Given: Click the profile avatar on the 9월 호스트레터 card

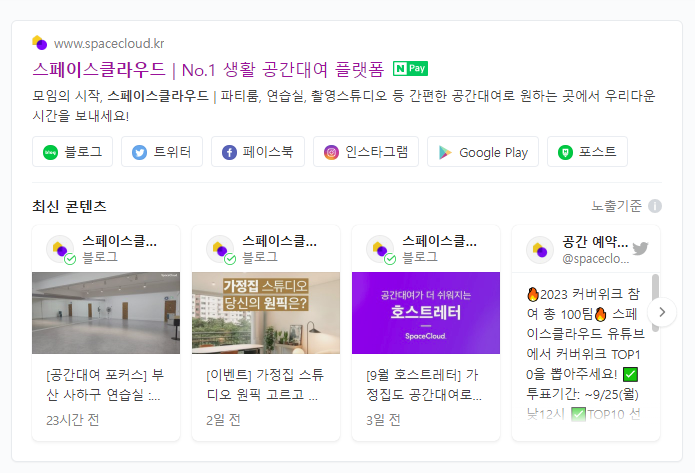Looking at the screenshot, I should (x=380, y=249).
